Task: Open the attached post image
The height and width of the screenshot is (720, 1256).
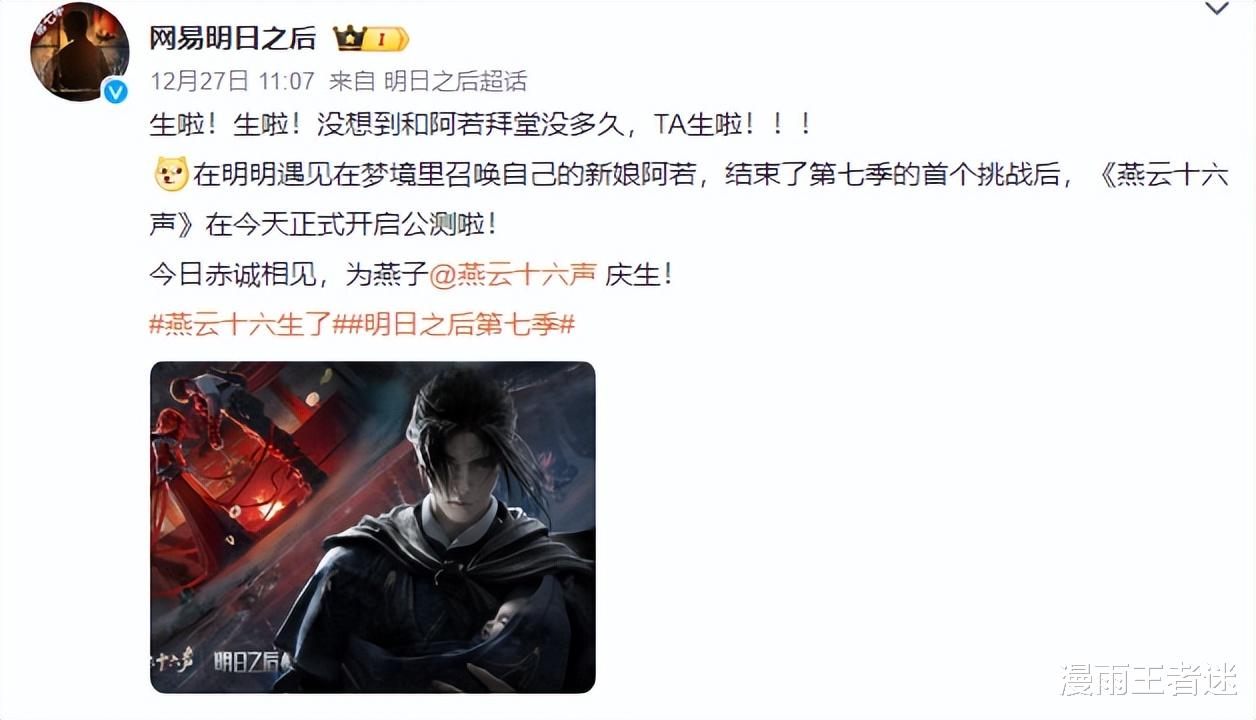Action: pyautogui.click(x=373, y=527)
